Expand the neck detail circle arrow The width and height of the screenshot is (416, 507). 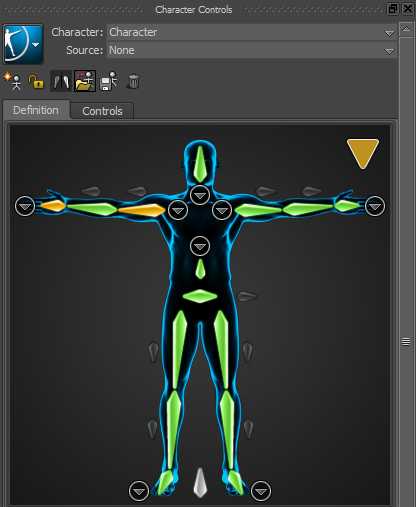point(200,195)
